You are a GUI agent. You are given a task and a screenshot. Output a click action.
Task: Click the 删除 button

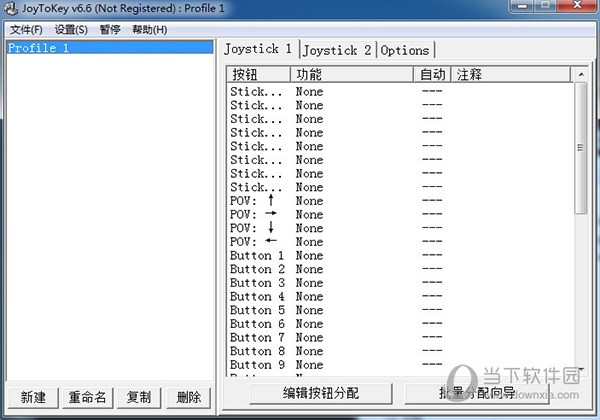coord(188,397)
